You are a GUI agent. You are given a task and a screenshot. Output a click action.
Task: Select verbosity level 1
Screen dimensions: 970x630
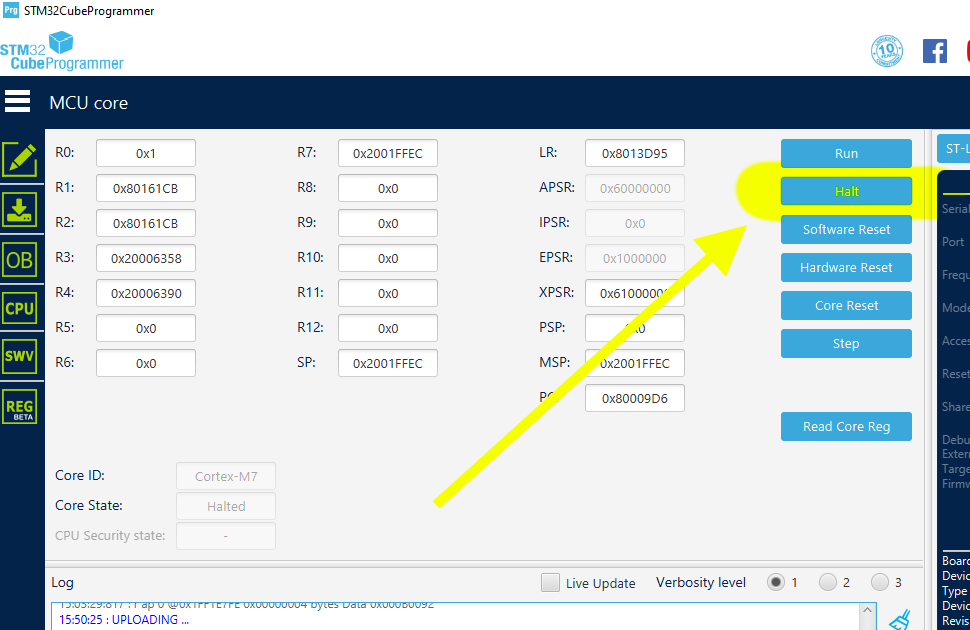776,582
